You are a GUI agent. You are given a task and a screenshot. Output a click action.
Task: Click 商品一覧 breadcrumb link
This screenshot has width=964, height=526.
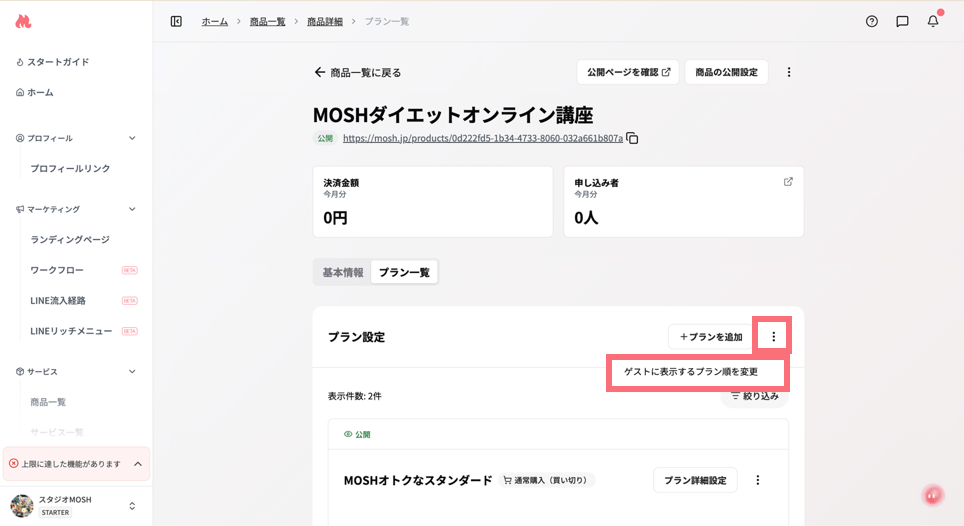coord(267,22)
